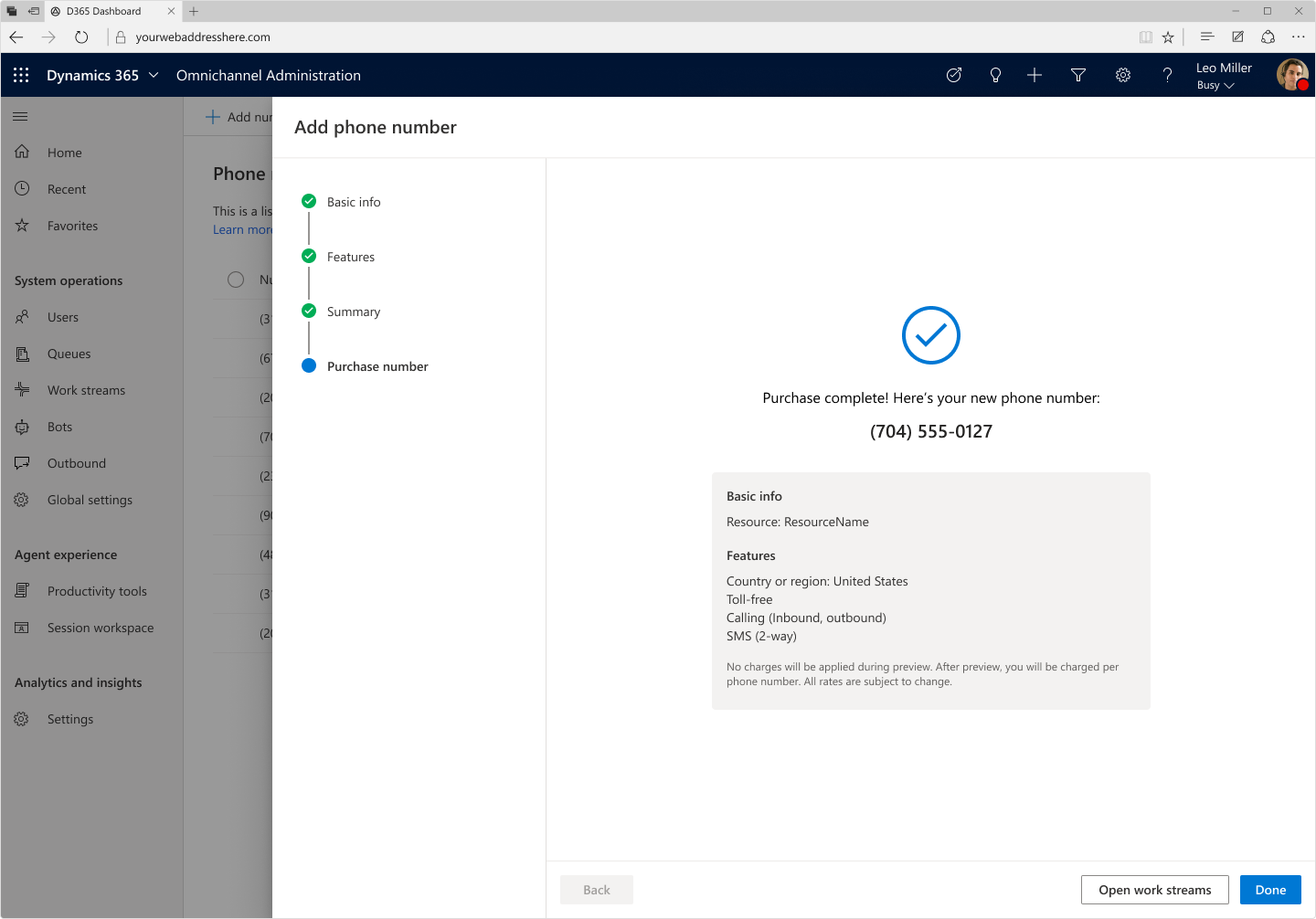Open Session workspace in sidebar

[91, 628]
